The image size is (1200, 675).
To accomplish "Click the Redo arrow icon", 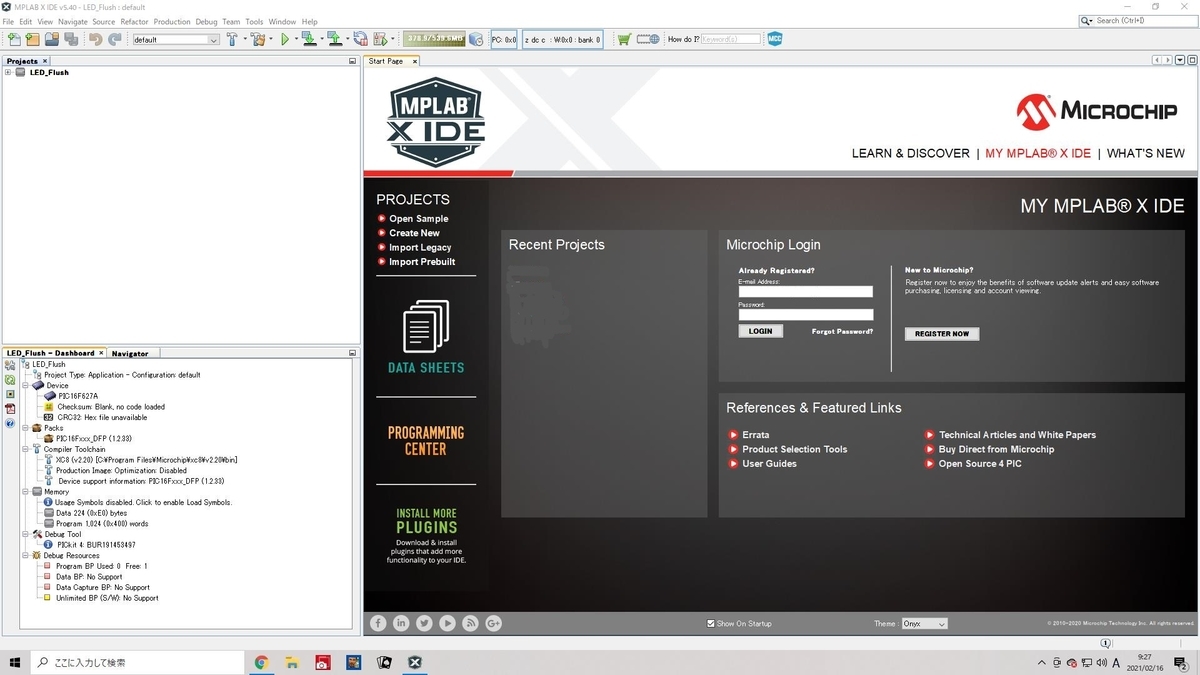I will [115, 39].
